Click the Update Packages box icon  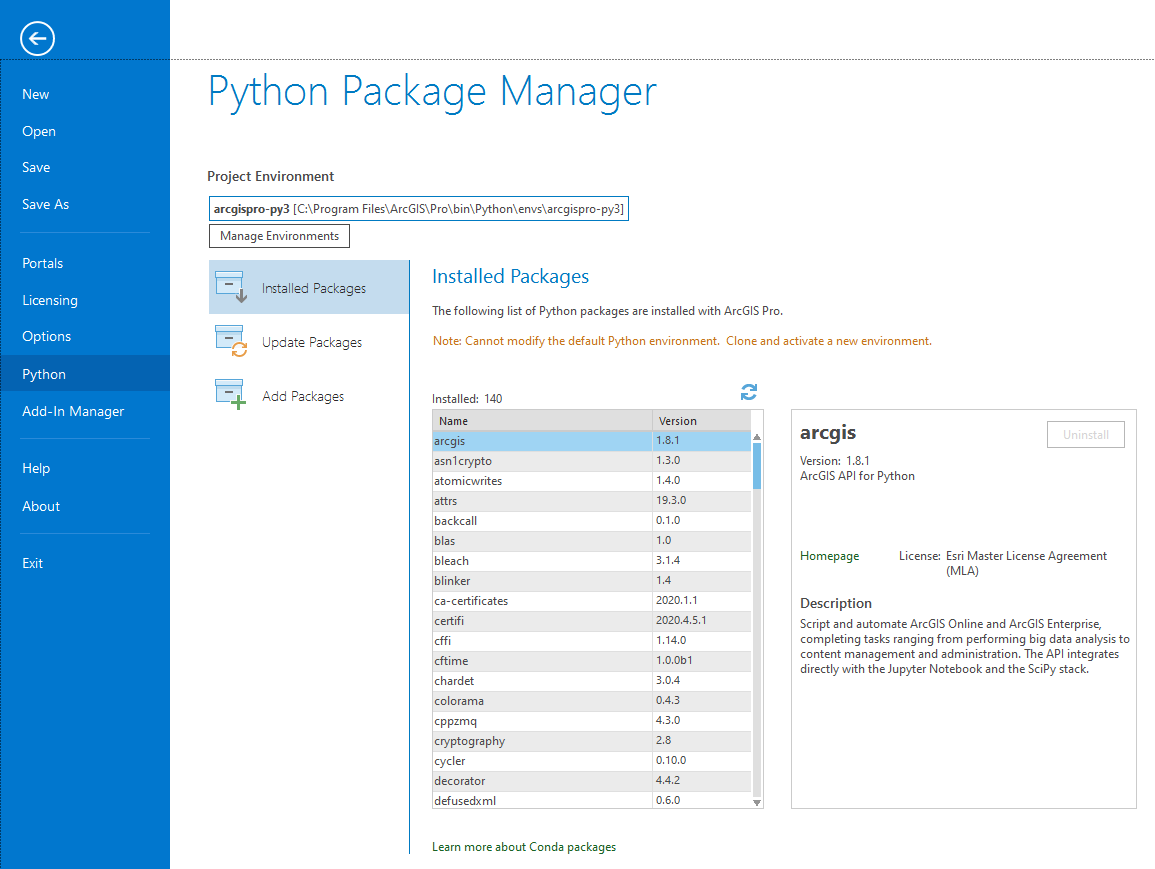231,341
